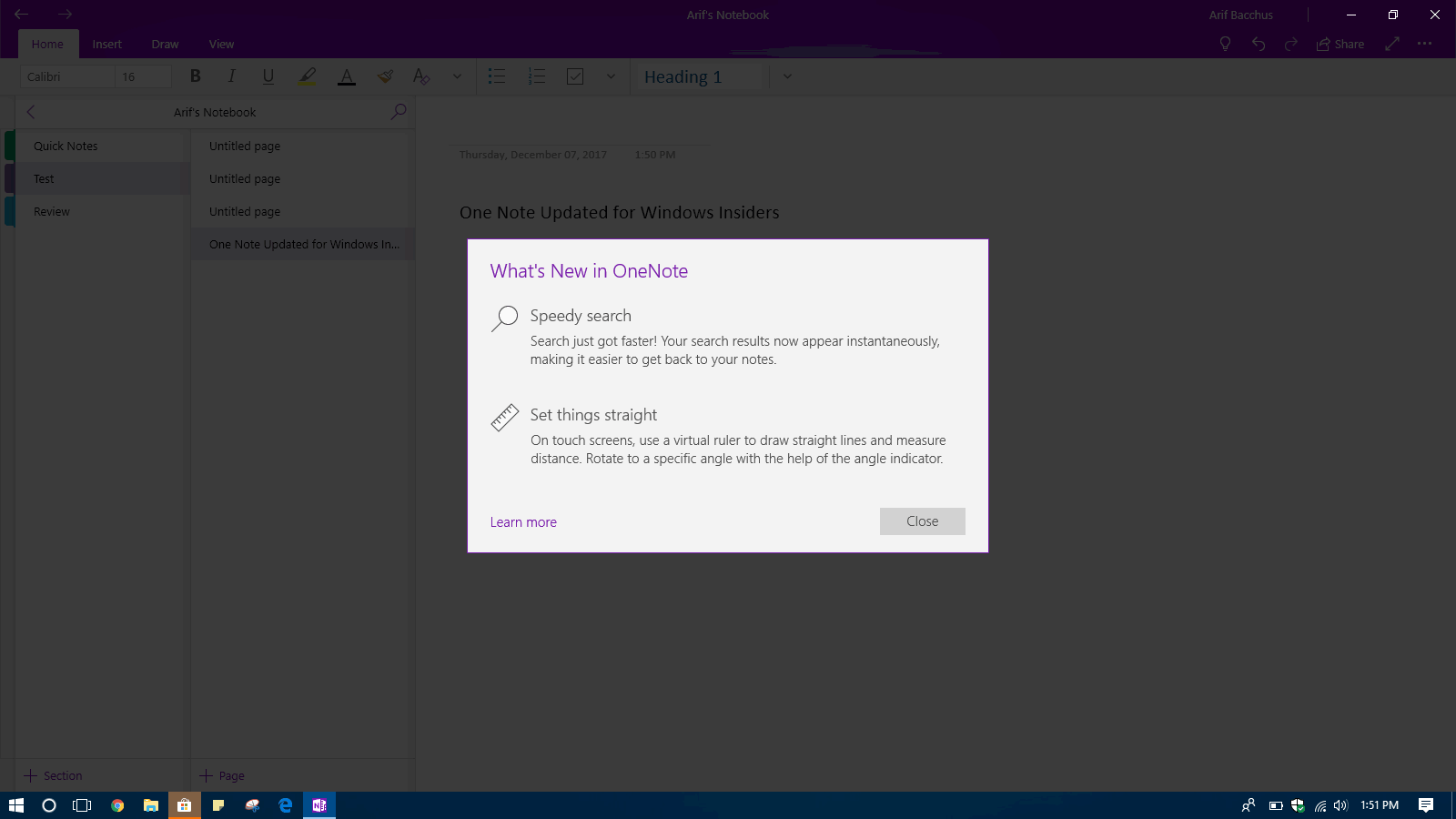Enter full screen mode
Screen dimensions: 1456x819
1392,44
